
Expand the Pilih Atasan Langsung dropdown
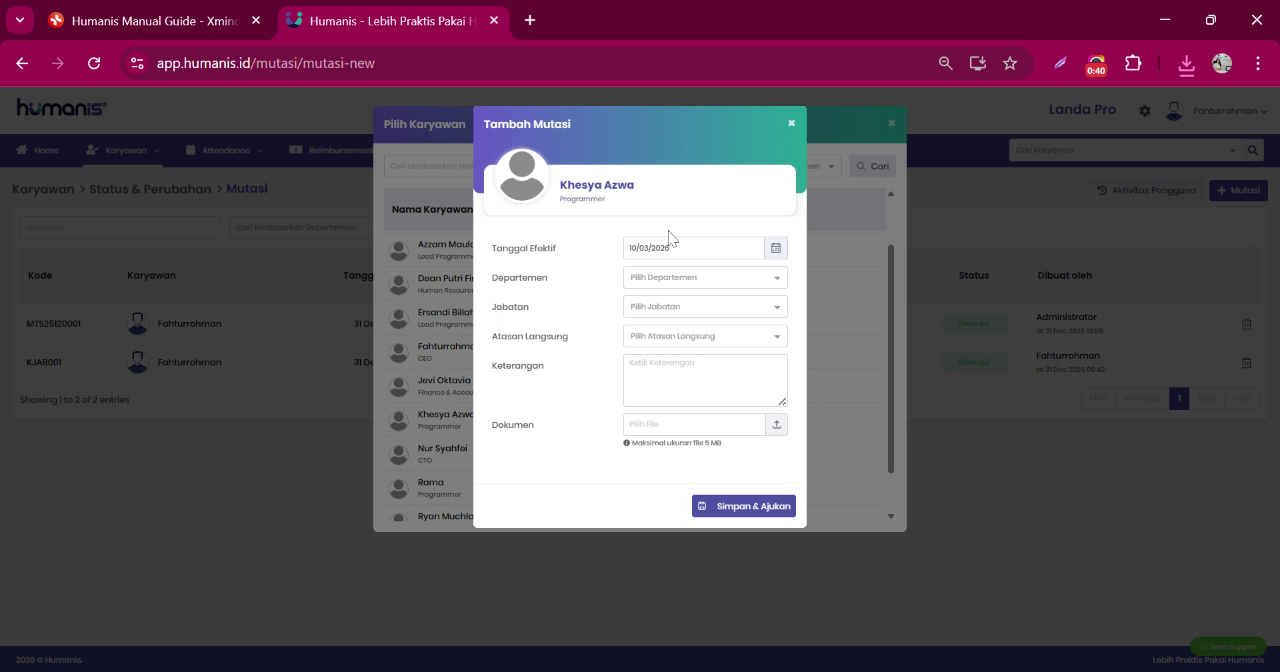(x=705, y=336)
